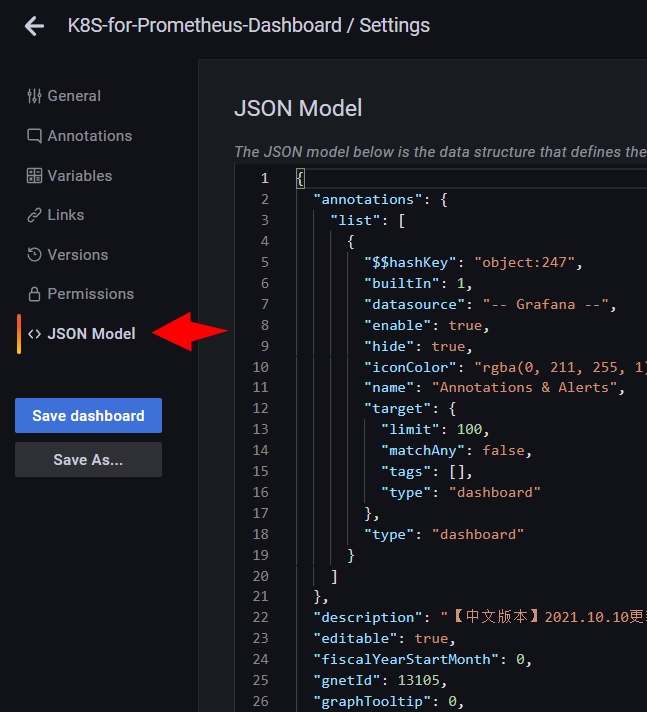Click the "datasource" key on line 7
The height and width of the screenshot is (712, 647).
click(415, 304)
